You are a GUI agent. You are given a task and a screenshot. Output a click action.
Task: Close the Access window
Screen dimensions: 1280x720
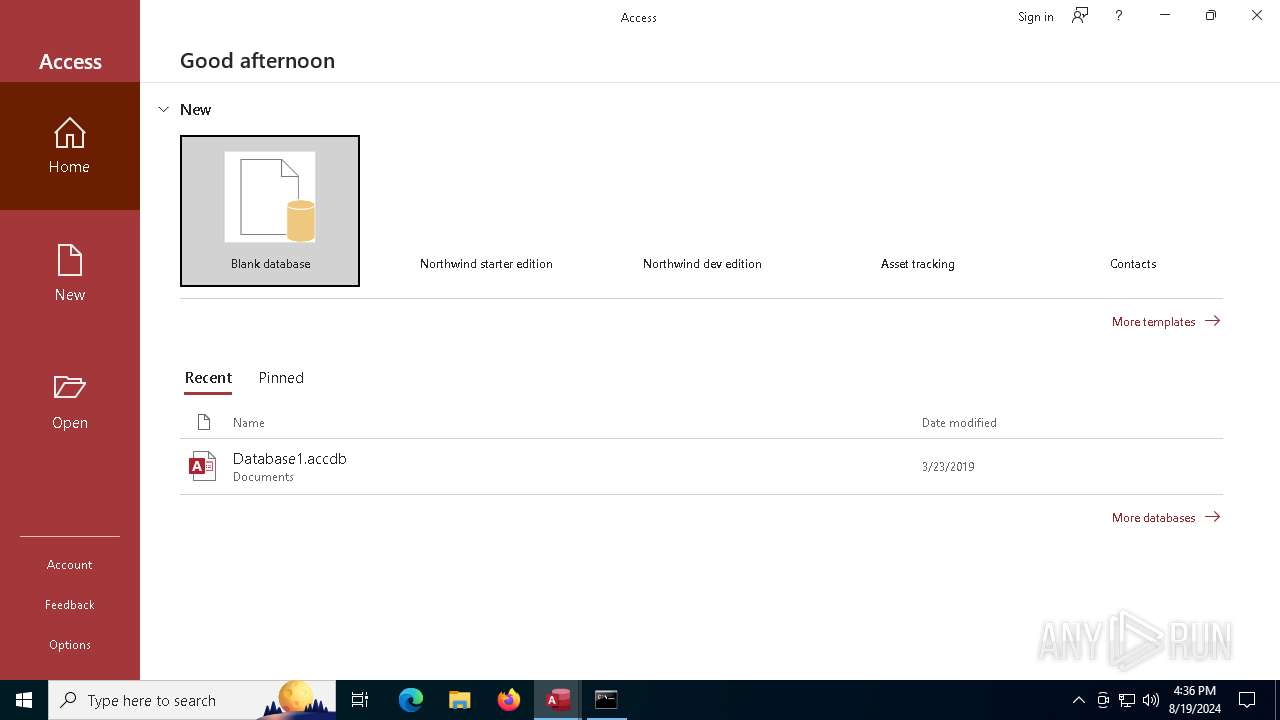tap(1257, 16)
